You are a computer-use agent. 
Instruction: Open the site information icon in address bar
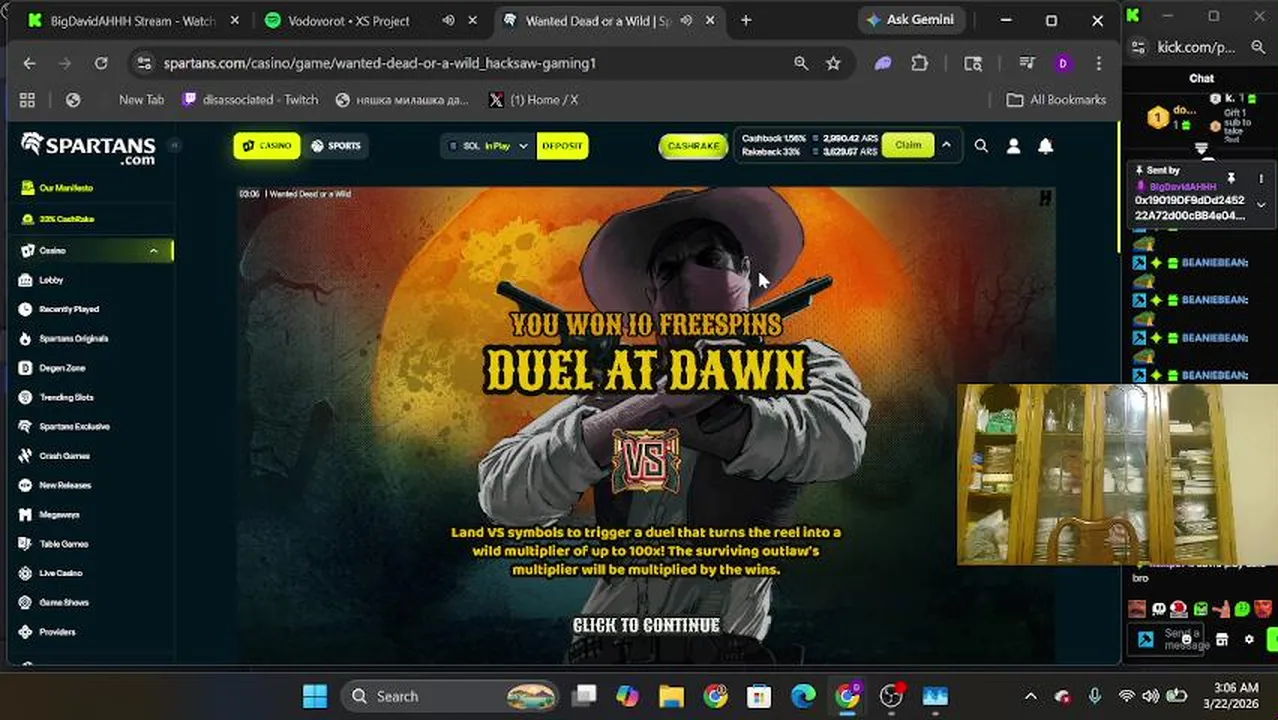coord(144,63)
